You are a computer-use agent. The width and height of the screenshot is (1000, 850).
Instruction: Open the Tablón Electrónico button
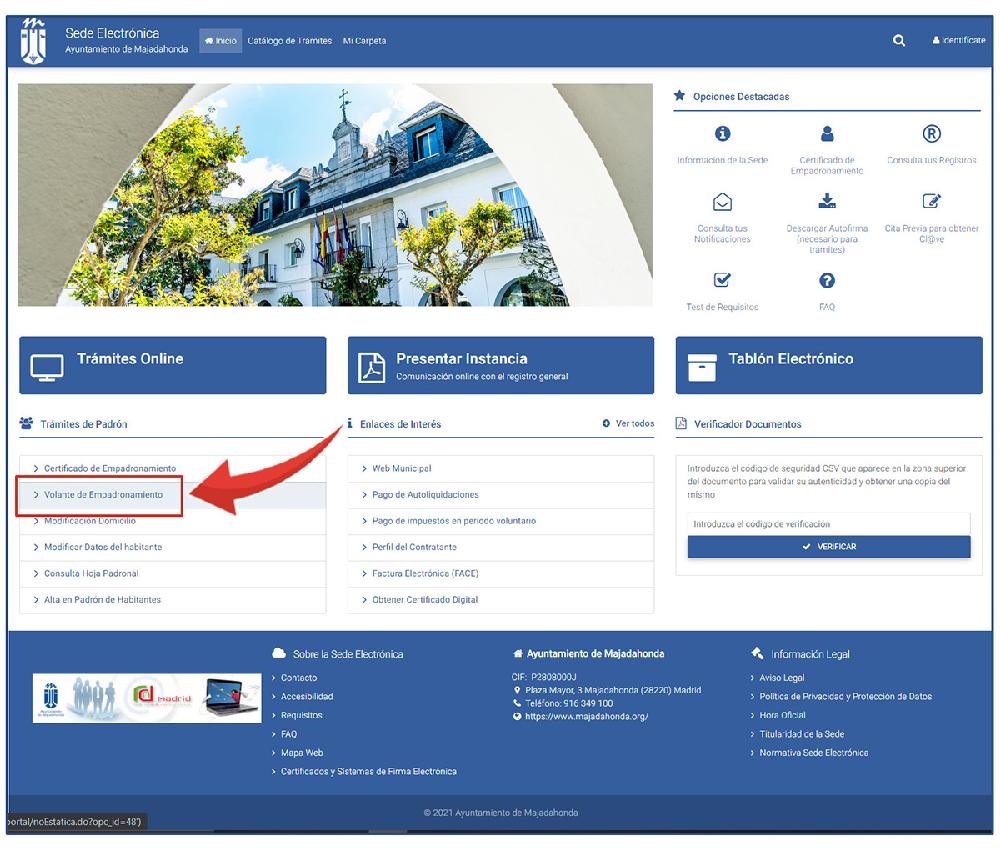pos(829,365)
